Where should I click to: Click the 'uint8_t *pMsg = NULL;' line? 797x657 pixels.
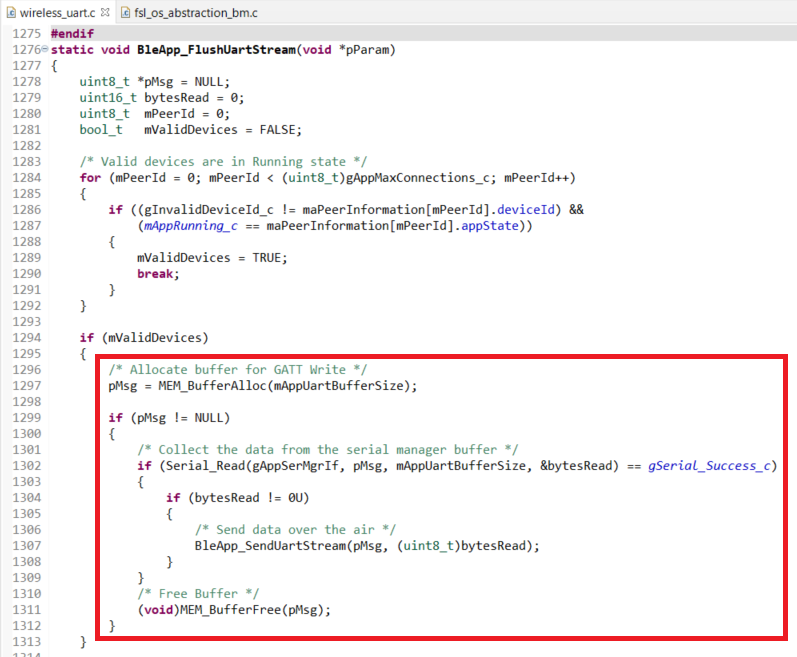point(155,82)
